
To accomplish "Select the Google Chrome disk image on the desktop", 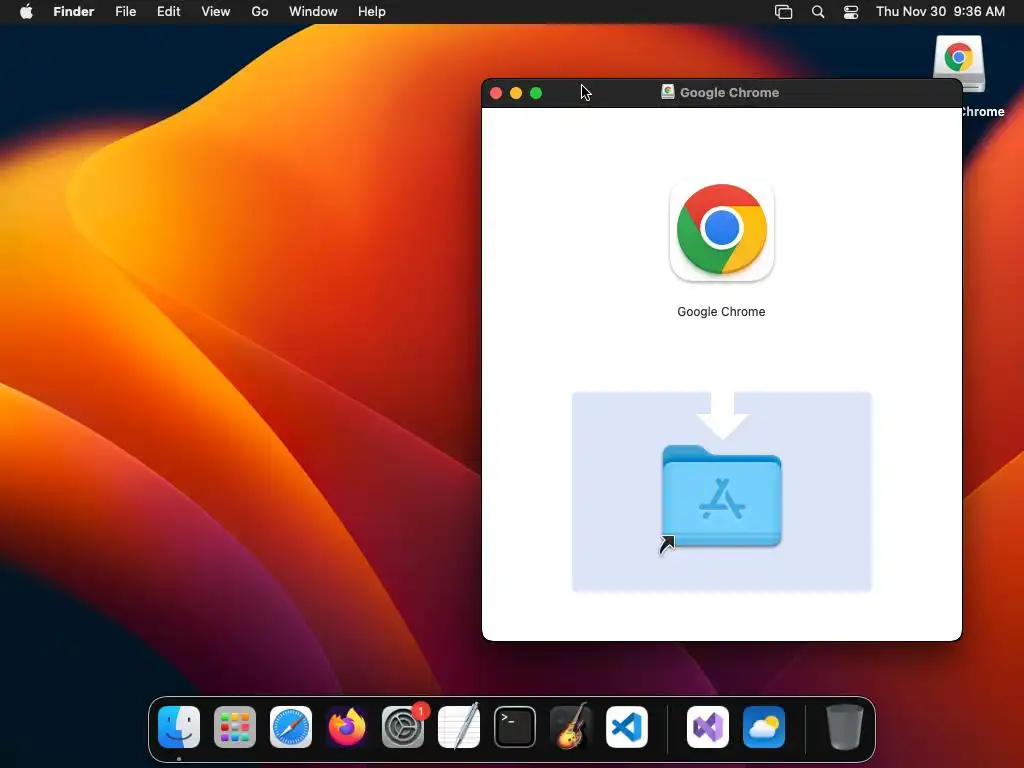I will (x=959, y=63).
